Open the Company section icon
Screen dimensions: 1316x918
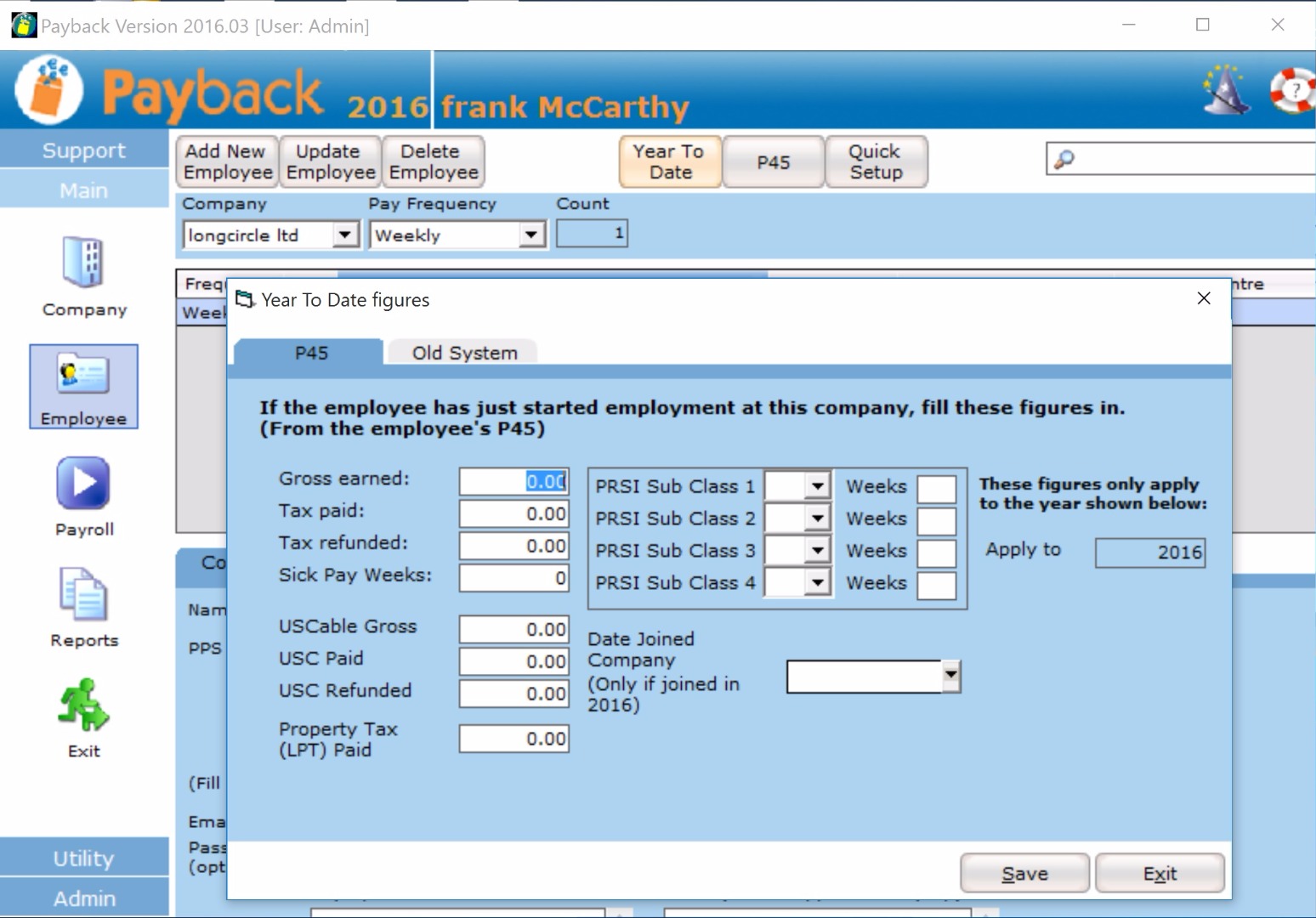(83, 262)
